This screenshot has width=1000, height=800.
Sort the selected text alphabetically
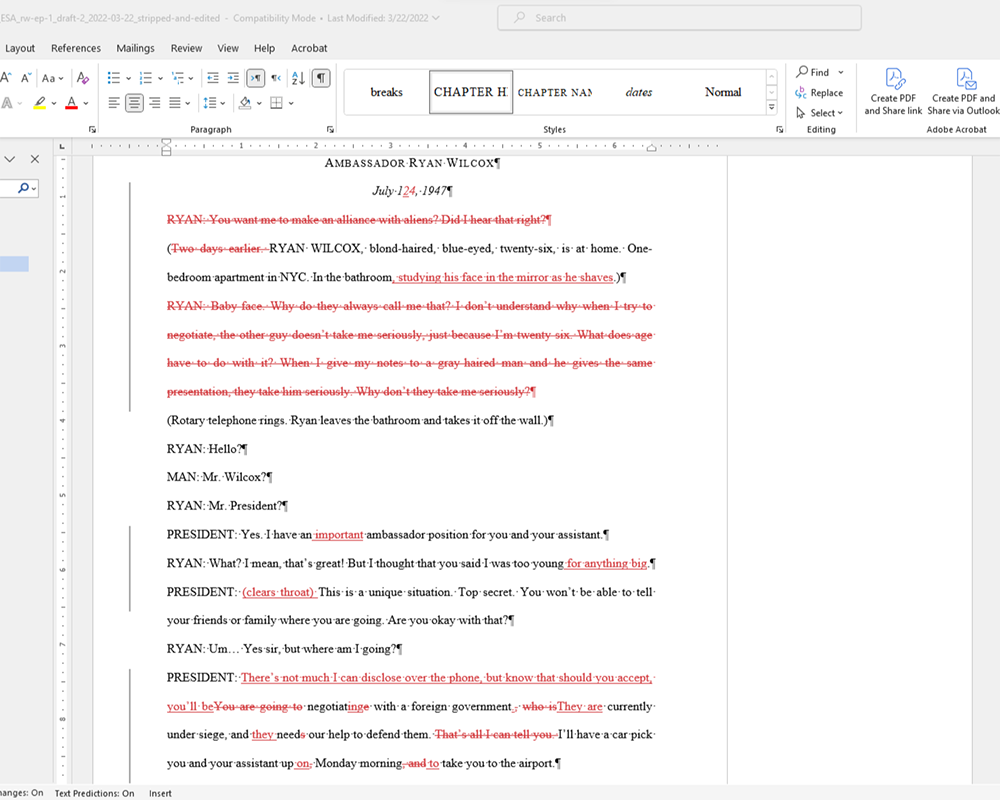298,78
